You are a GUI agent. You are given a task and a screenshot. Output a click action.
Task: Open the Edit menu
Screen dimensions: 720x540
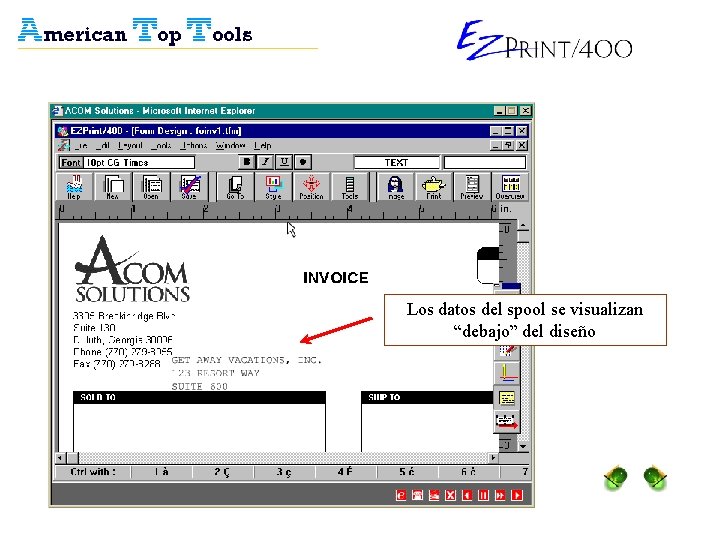coord(103,146)
